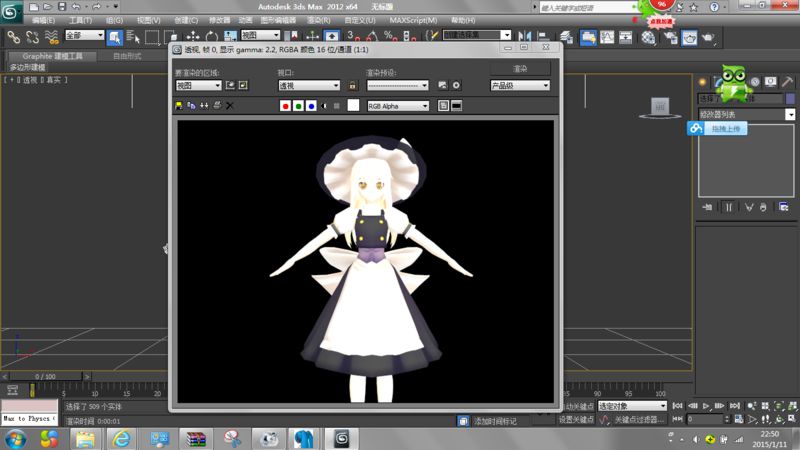Toggle the Spinner Snap button
The width and height of the screenshot is (800, 450).
coord(409,37)
